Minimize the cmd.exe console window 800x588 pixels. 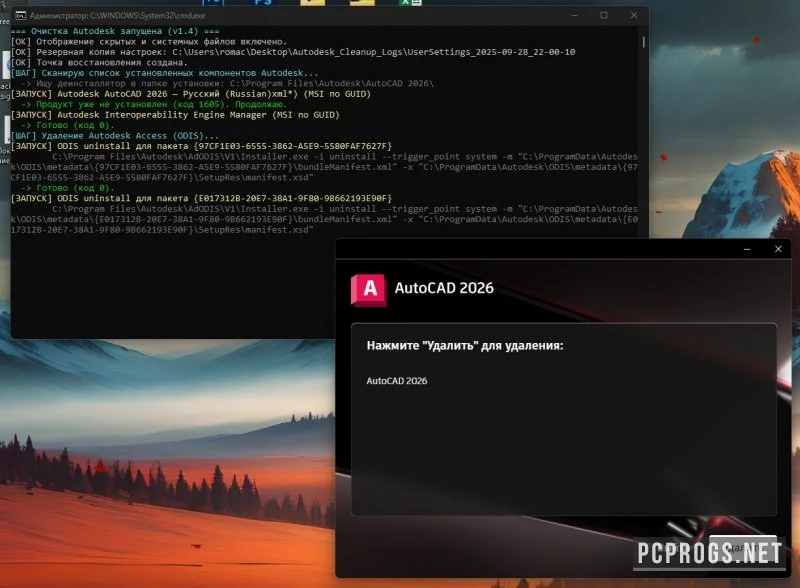pos(574,15)
